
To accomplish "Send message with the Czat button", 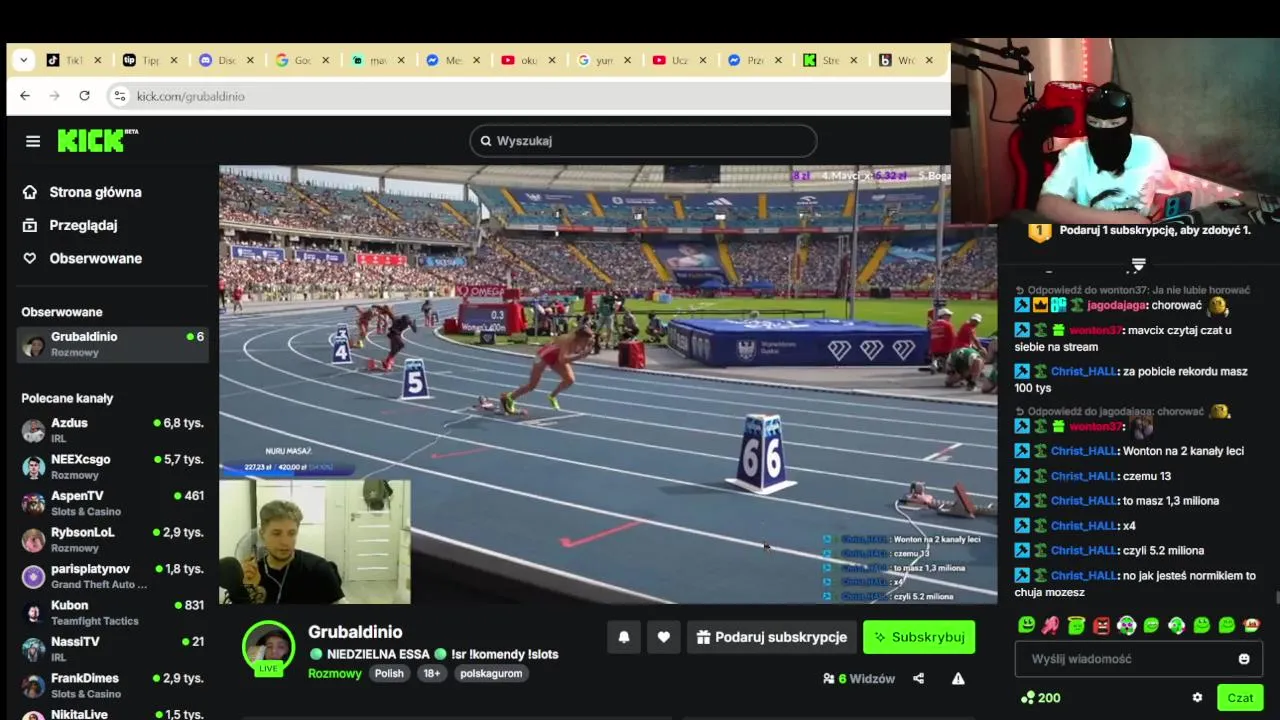I will 1240,698.
